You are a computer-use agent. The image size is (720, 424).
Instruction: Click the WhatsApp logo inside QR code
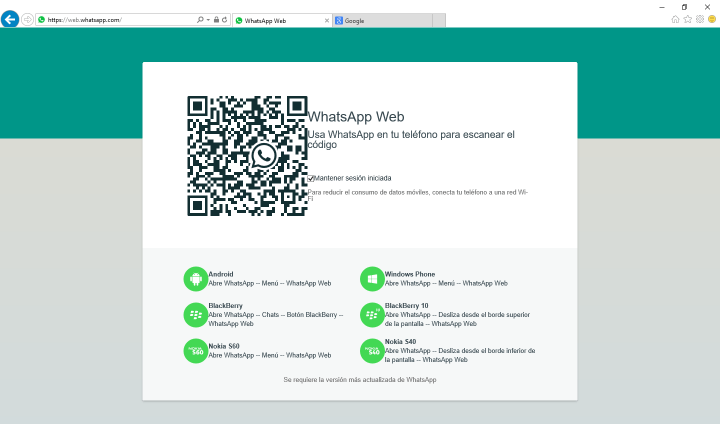(264, 156)
